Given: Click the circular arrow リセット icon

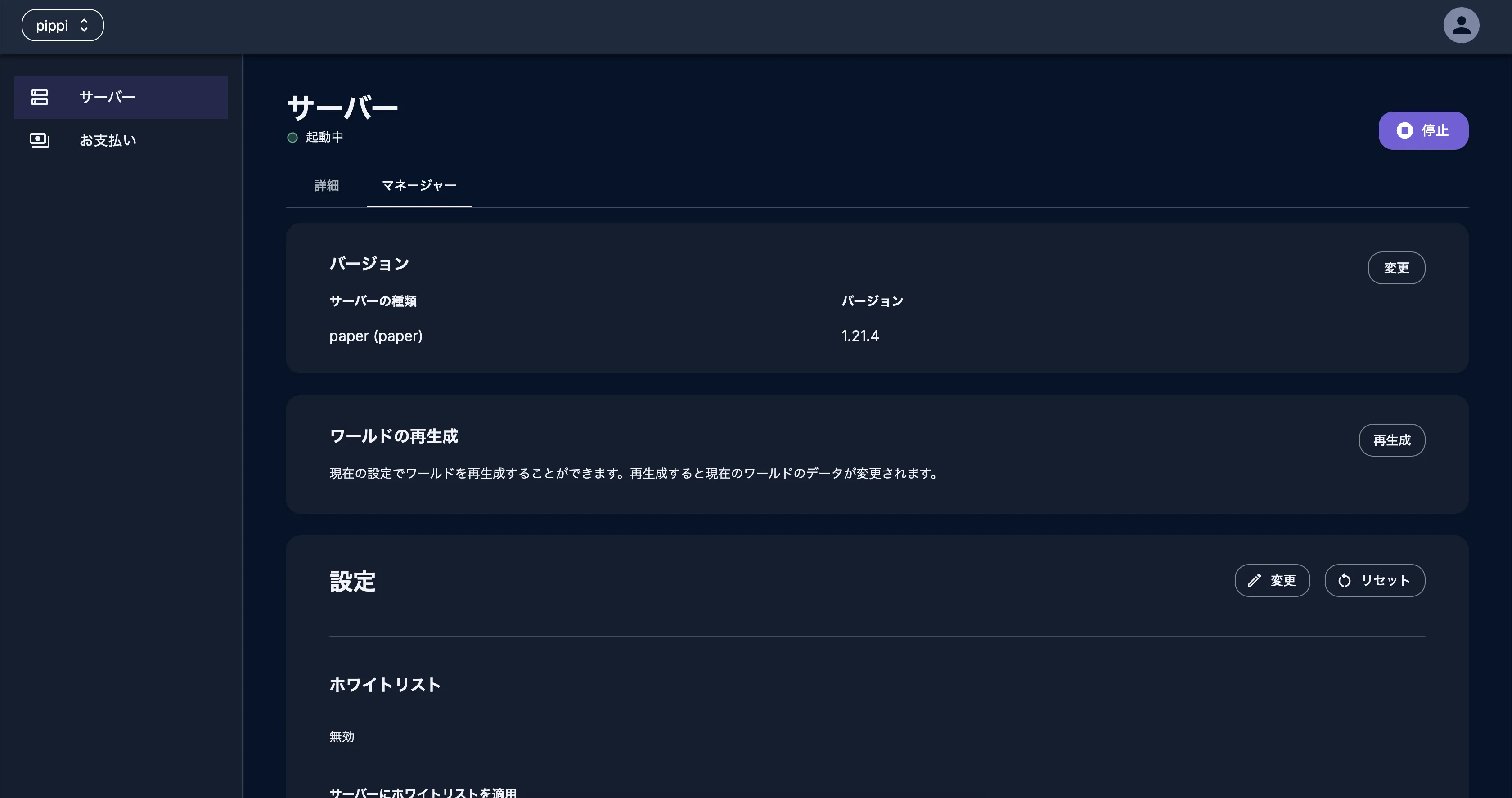Looking at the screenshot, I should coord(1344,580).
